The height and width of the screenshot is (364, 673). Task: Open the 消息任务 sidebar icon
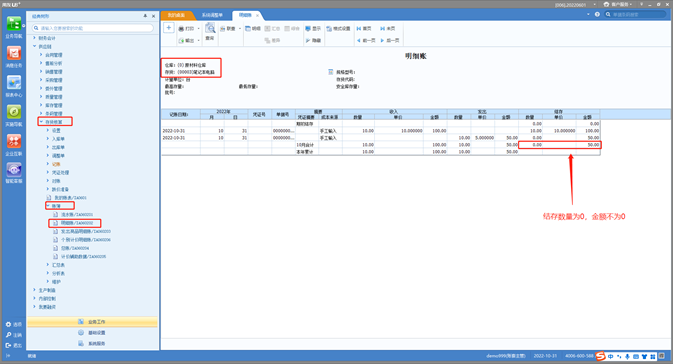[14, 53]
